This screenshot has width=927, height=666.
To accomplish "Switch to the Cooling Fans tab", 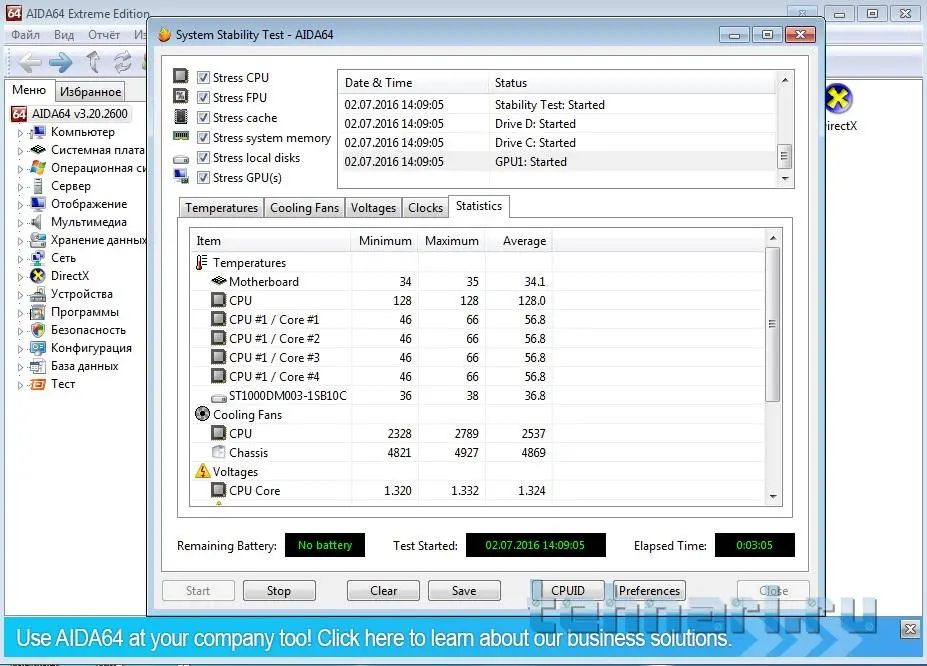I will click(304, 208).
